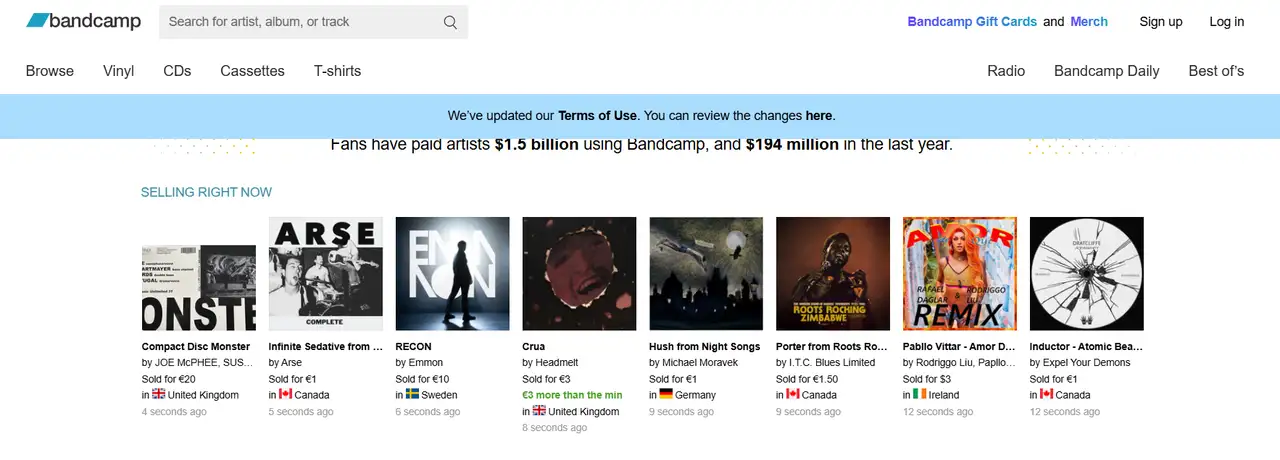This screenshot has height=460, width=1280.
Task: Click Porter from Roots Ro... title
Action: tap(832, 347)
